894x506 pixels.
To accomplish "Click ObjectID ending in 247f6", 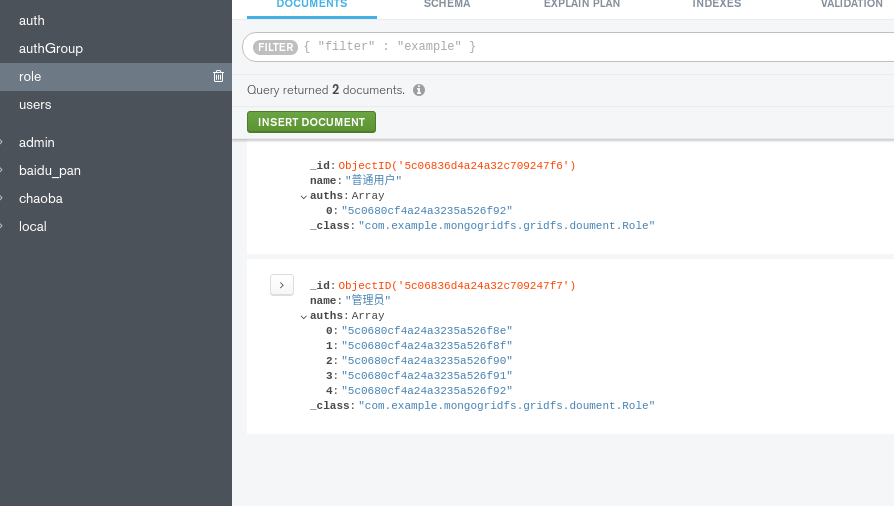I will click(x=457, y=165).
